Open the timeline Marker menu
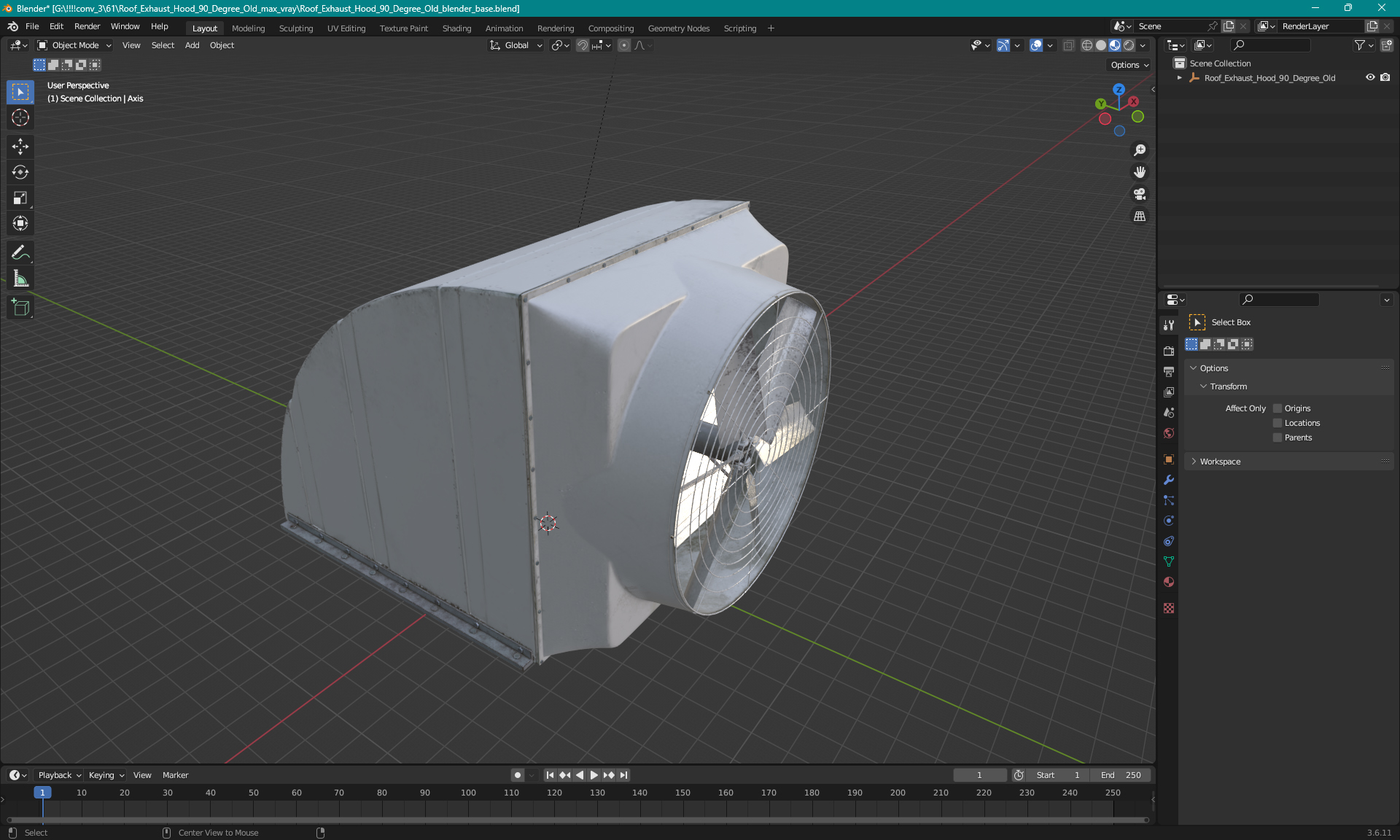1400x840 pixels. click(175, 775)
